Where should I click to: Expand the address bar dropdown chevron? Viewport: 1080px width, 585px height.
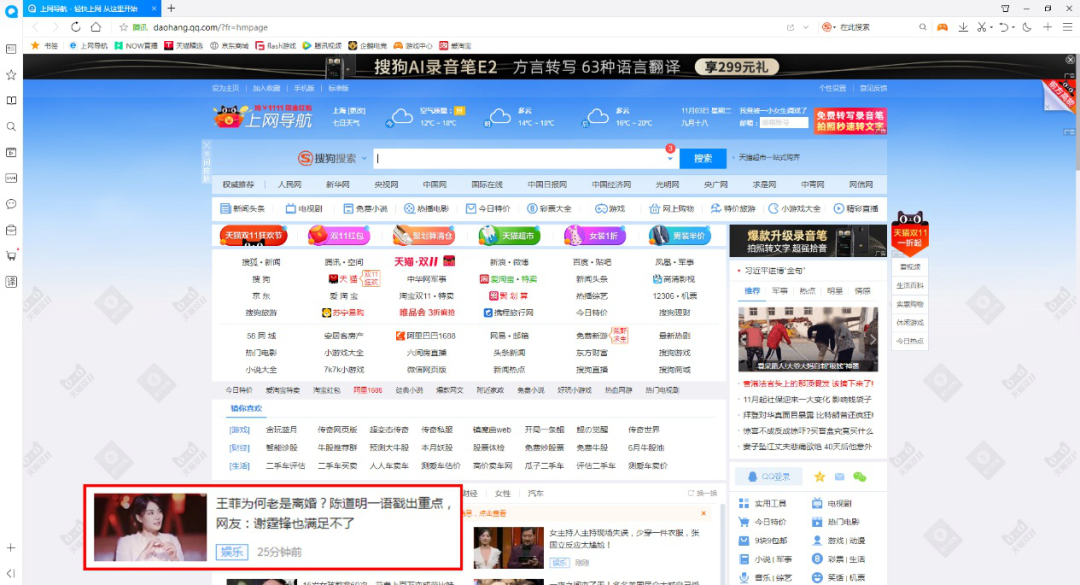pyautogui.click(x=806, y=27)
